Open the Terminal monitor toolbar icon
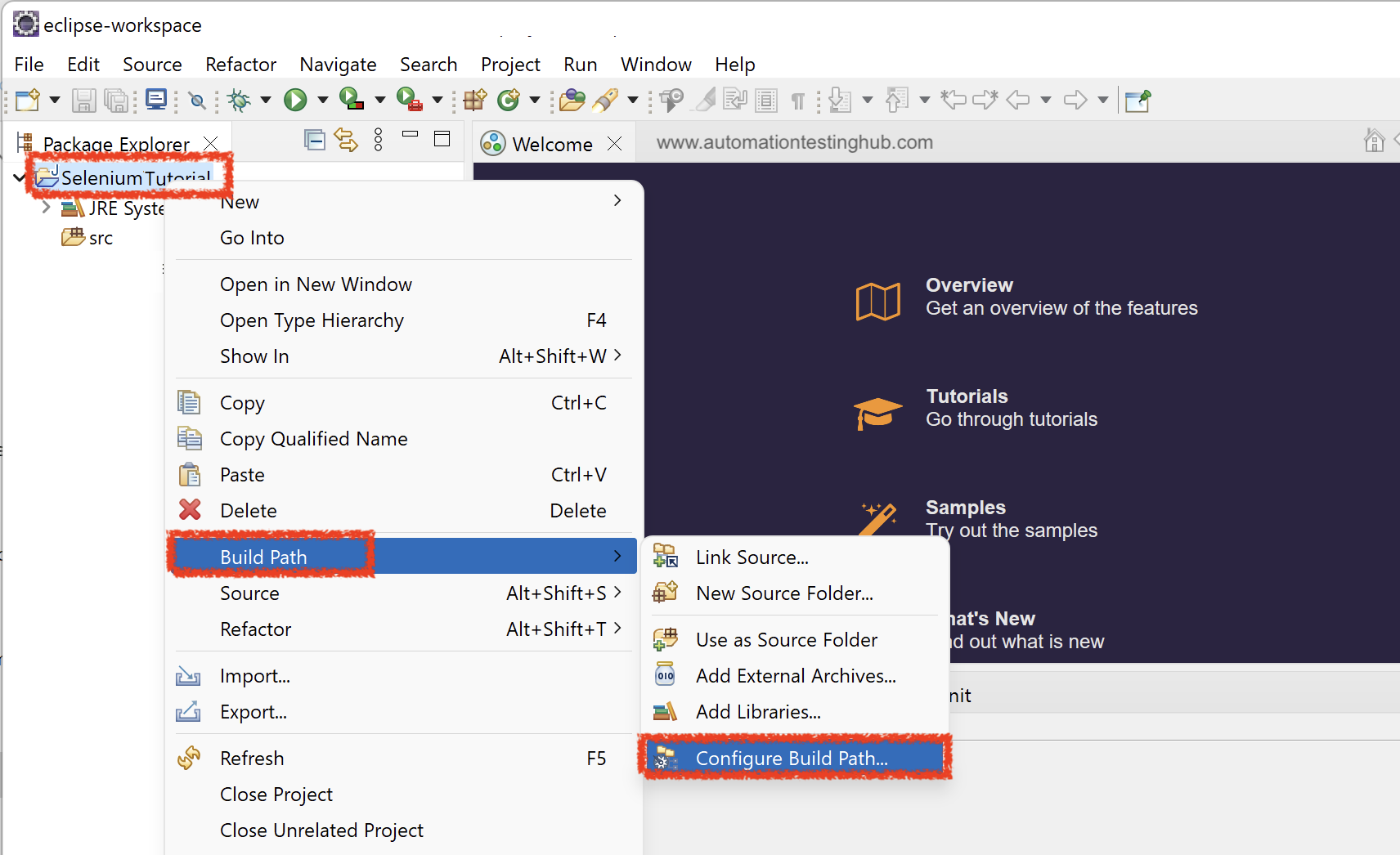1400x855 pixels. [155, 100]
